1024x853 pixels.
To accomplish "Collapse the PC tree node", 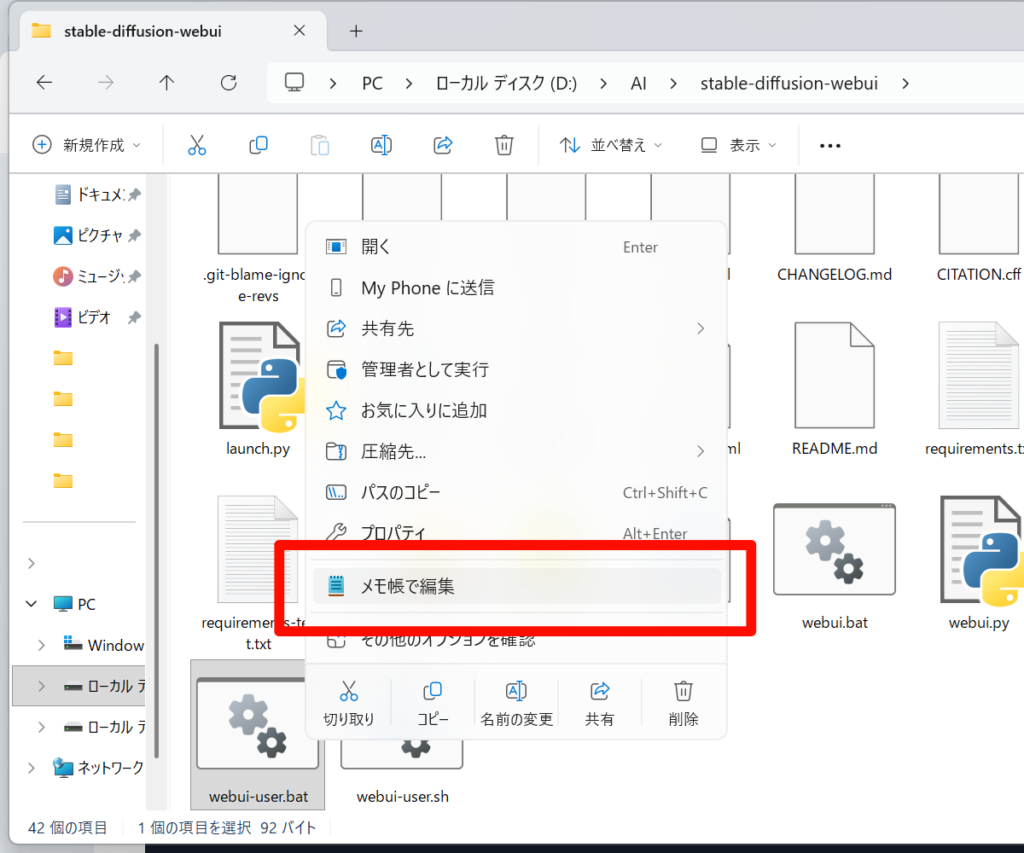I will 31,604.
